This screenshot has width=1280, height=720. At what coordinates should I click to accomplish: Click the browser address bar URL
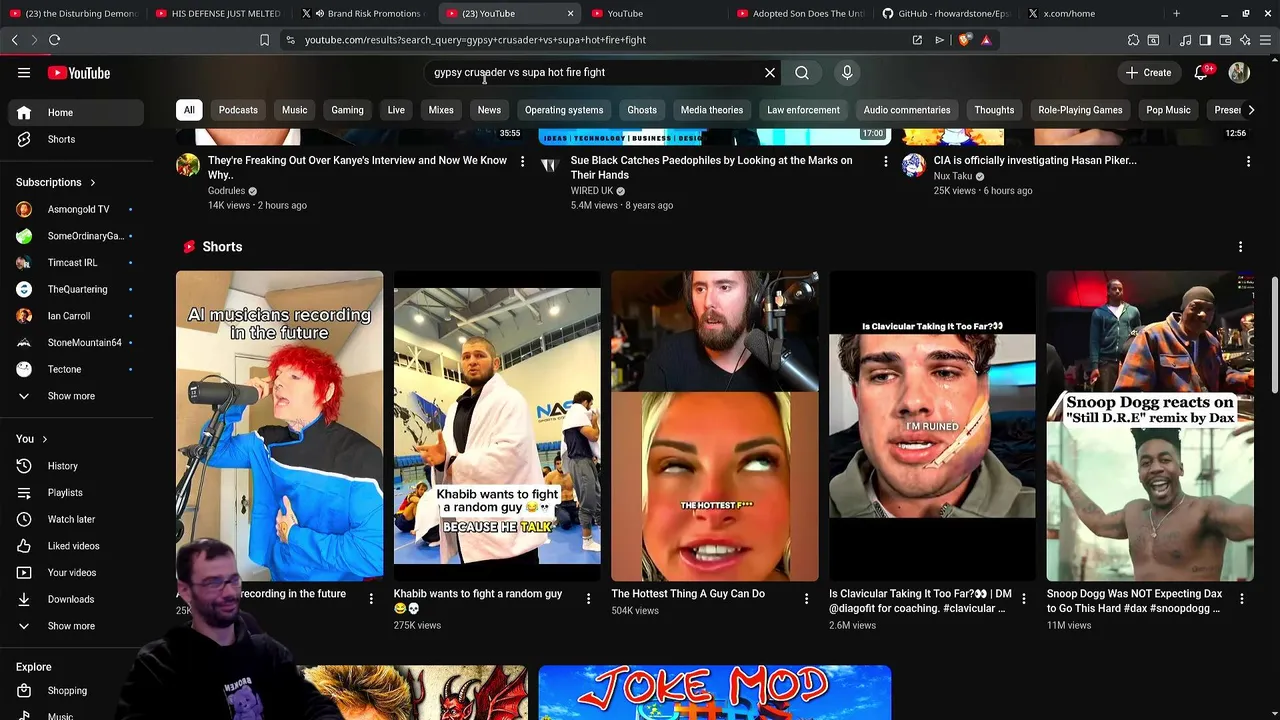475,40
